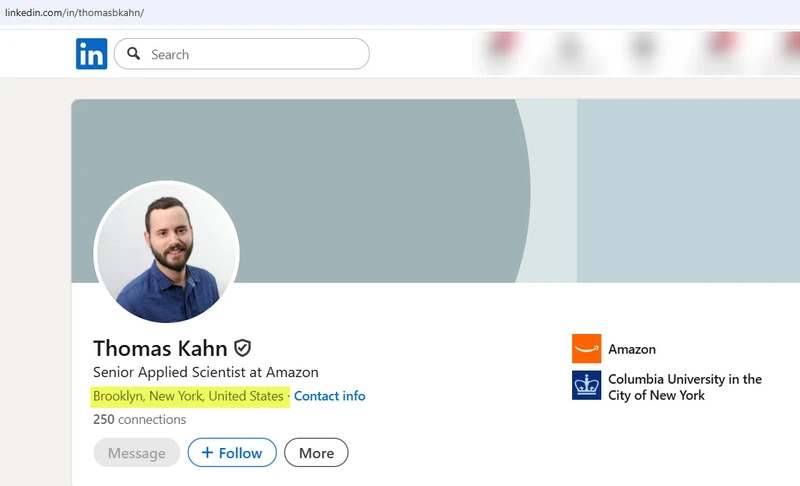This screenshot has height=486, width=800.
Task: Click the search magnifying glass icon
Action: 134,54
